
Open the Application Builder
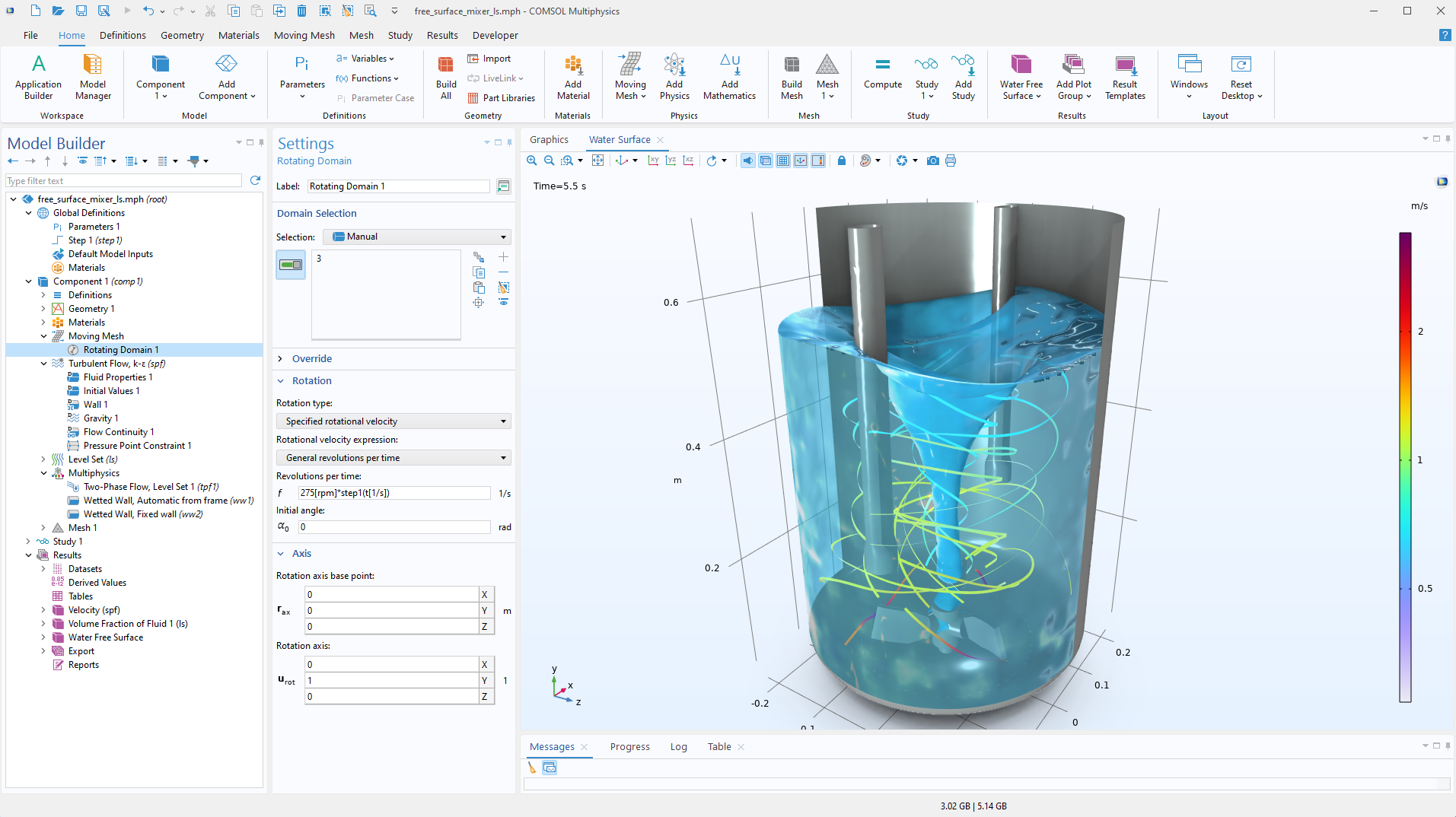pyautogui.click(x=38, y=77)
